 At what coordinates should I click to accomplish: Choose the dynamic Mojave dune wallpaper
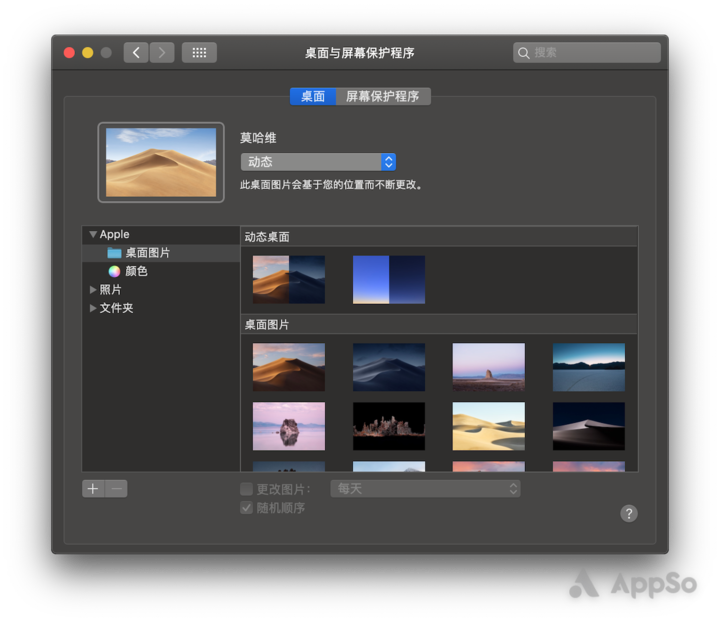click(x=289, y=280)
